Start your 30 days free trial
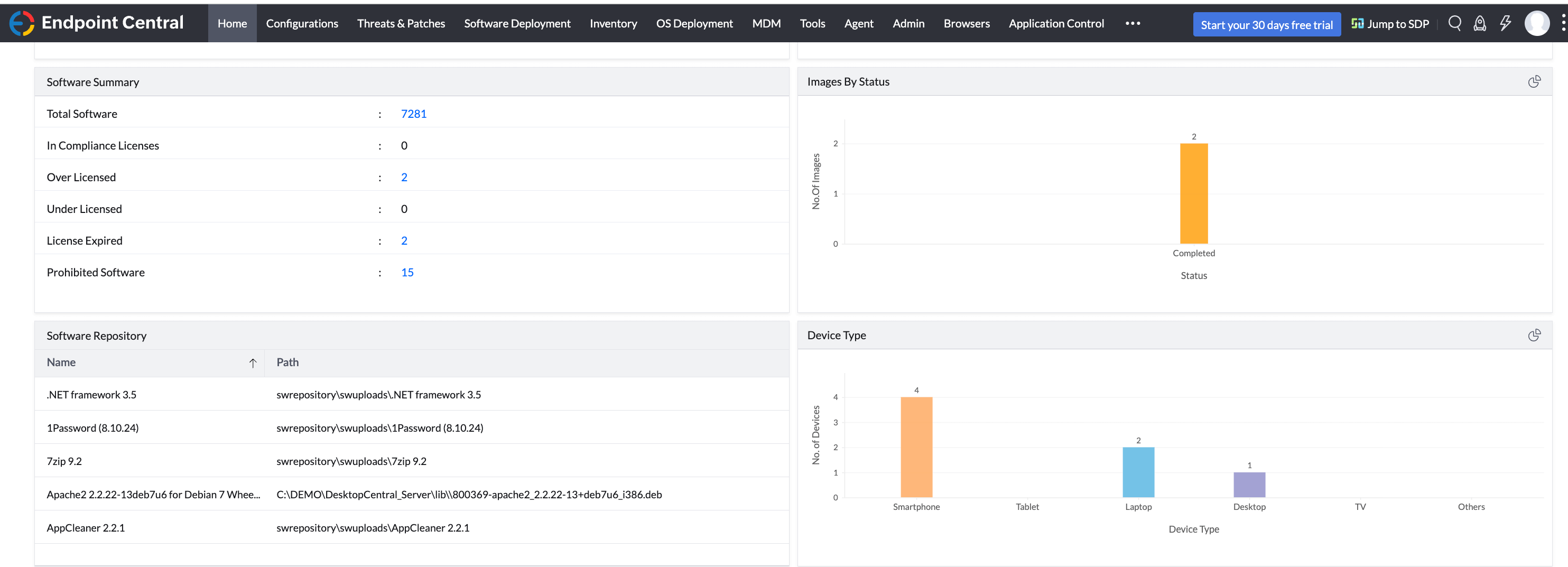Viewport: 1568px width, 567px height. [1266, 24]
